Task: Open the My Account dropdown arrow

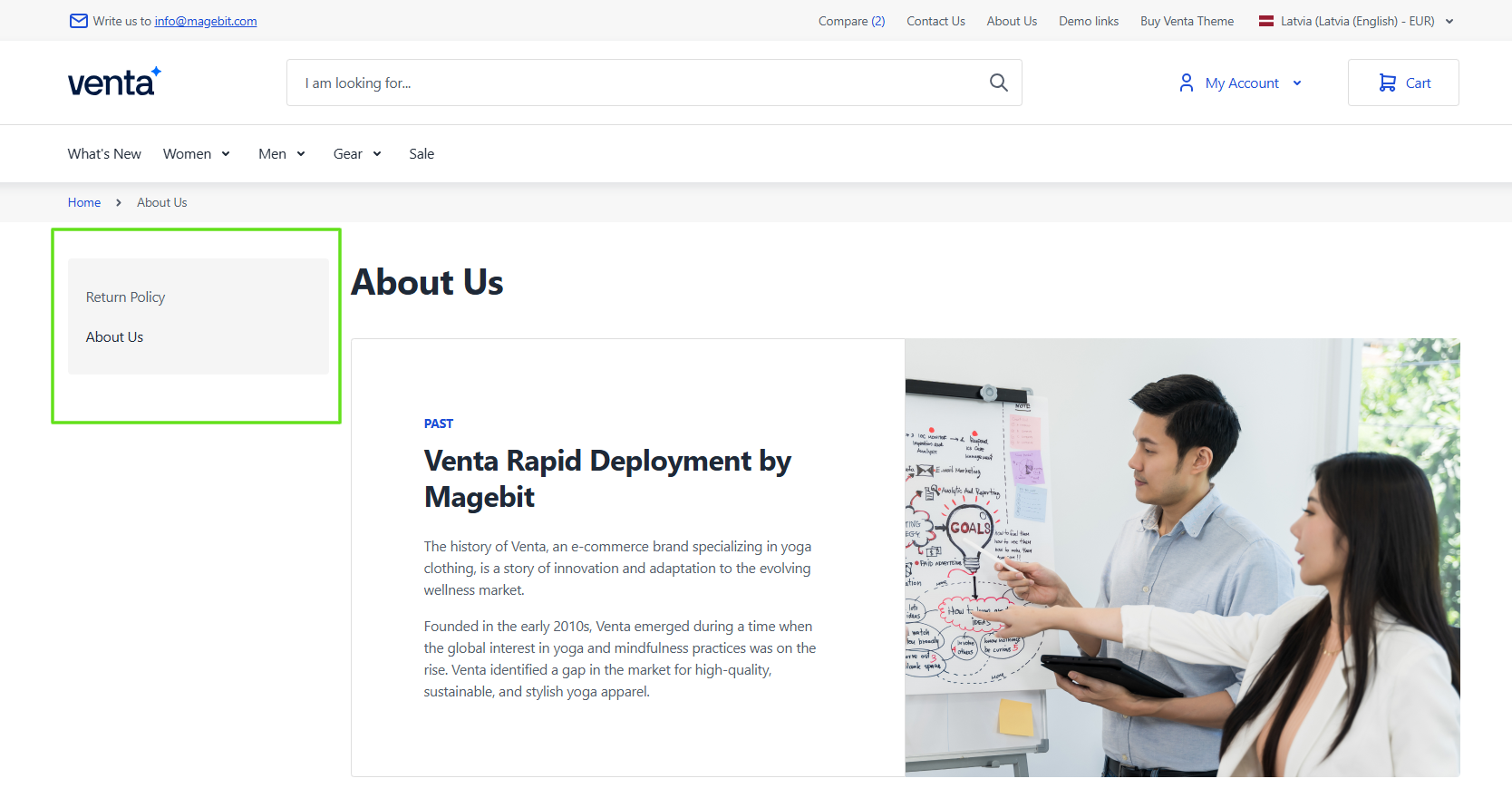Action: [x=1297, y=83]
